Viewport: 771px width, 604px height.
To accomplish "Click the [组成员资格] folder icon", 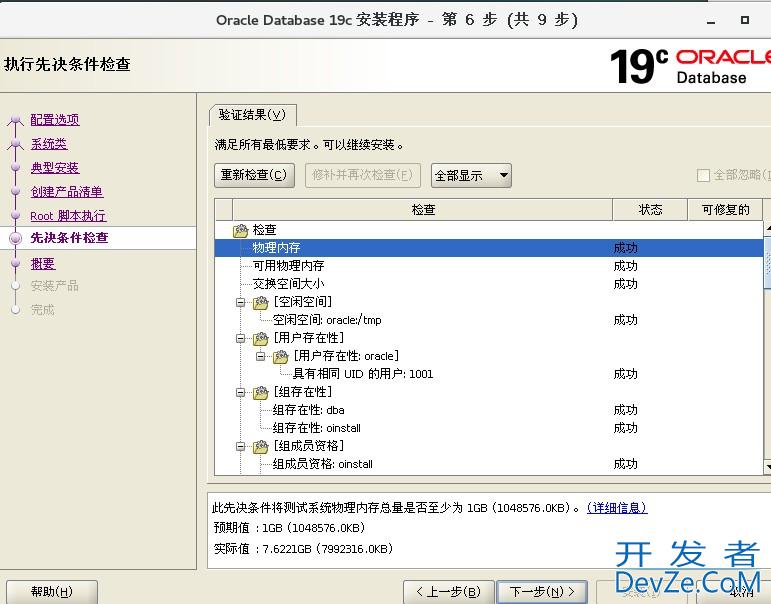I will pos(261,446).
